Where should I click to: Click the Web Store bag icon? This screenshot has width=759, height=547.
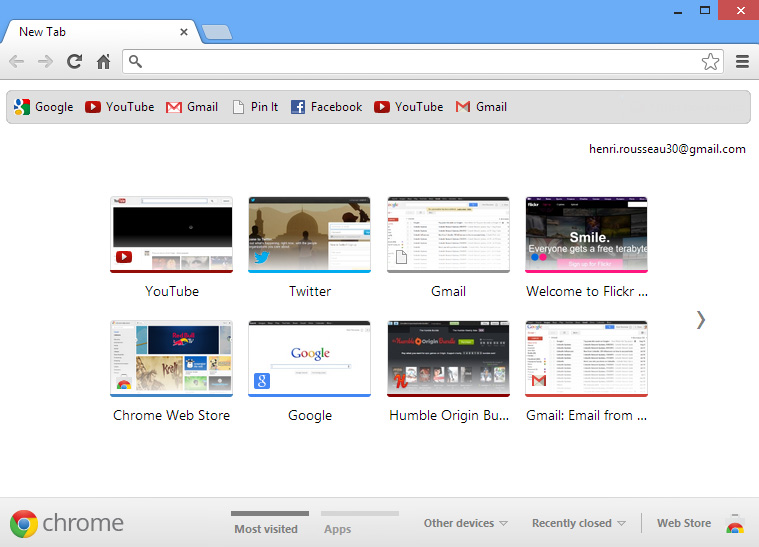click(x=735, y=524)
